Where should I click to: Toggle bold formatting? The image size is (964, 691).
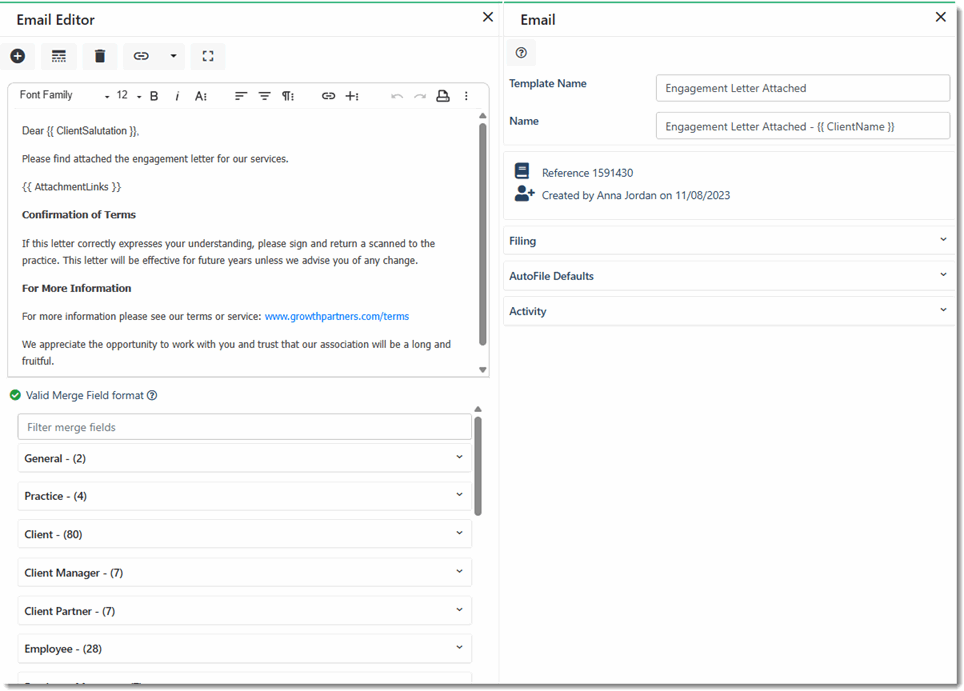154,96
